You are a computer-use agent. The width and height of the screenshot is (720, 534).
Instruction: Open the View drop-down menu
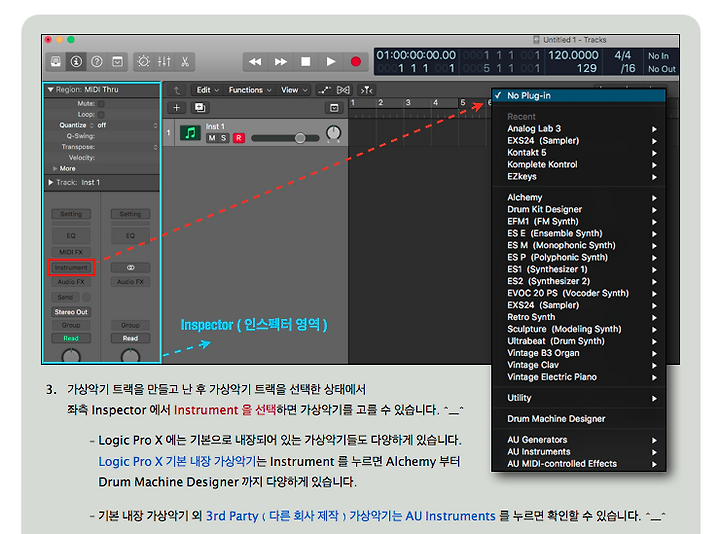(x=294, y=90)
